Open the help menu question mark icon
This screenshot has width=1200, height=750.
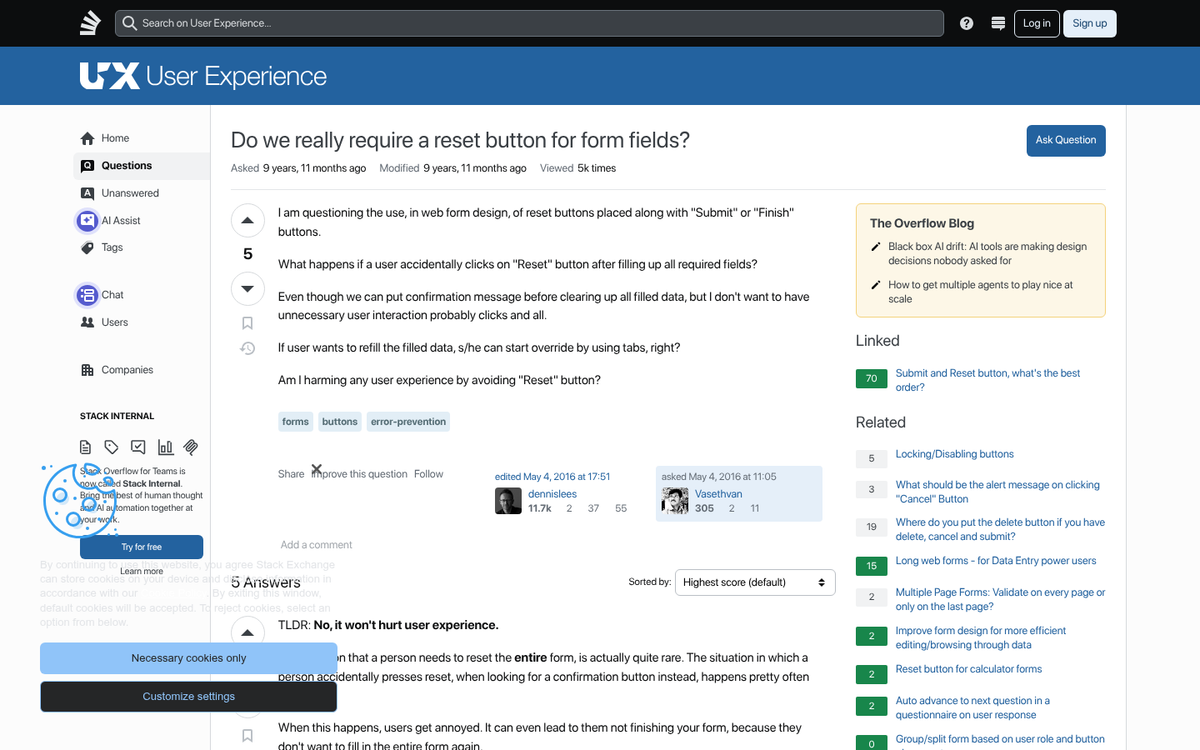click(966, 22)
